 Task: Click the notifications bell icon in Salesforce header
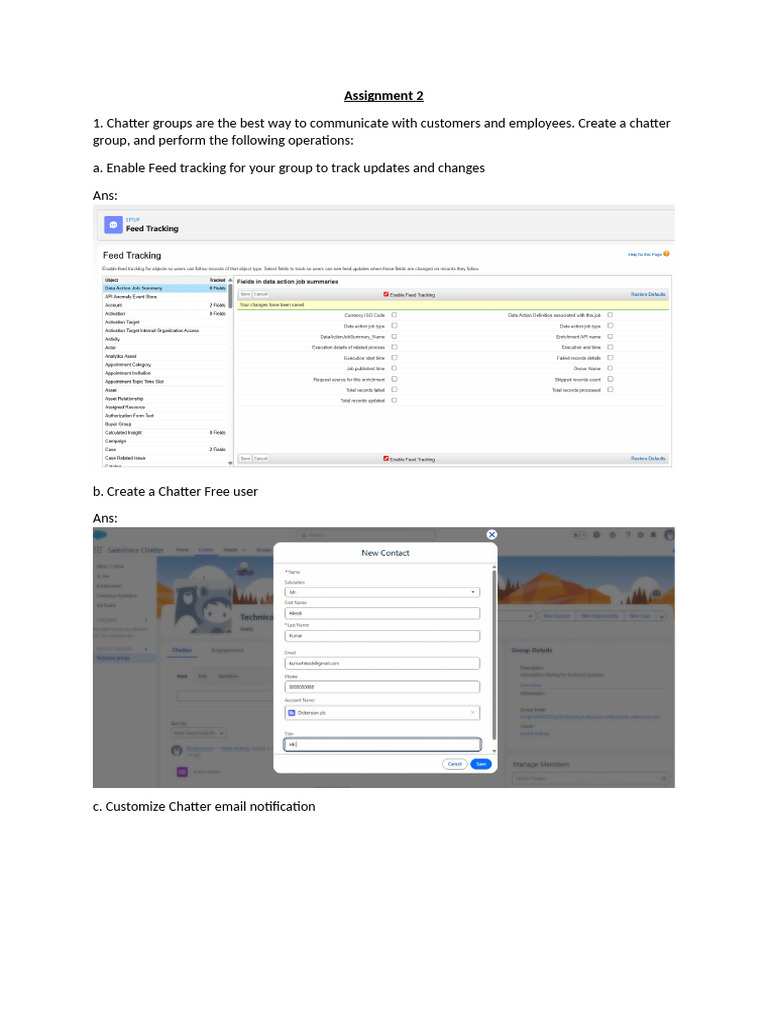tap(653, 535)
